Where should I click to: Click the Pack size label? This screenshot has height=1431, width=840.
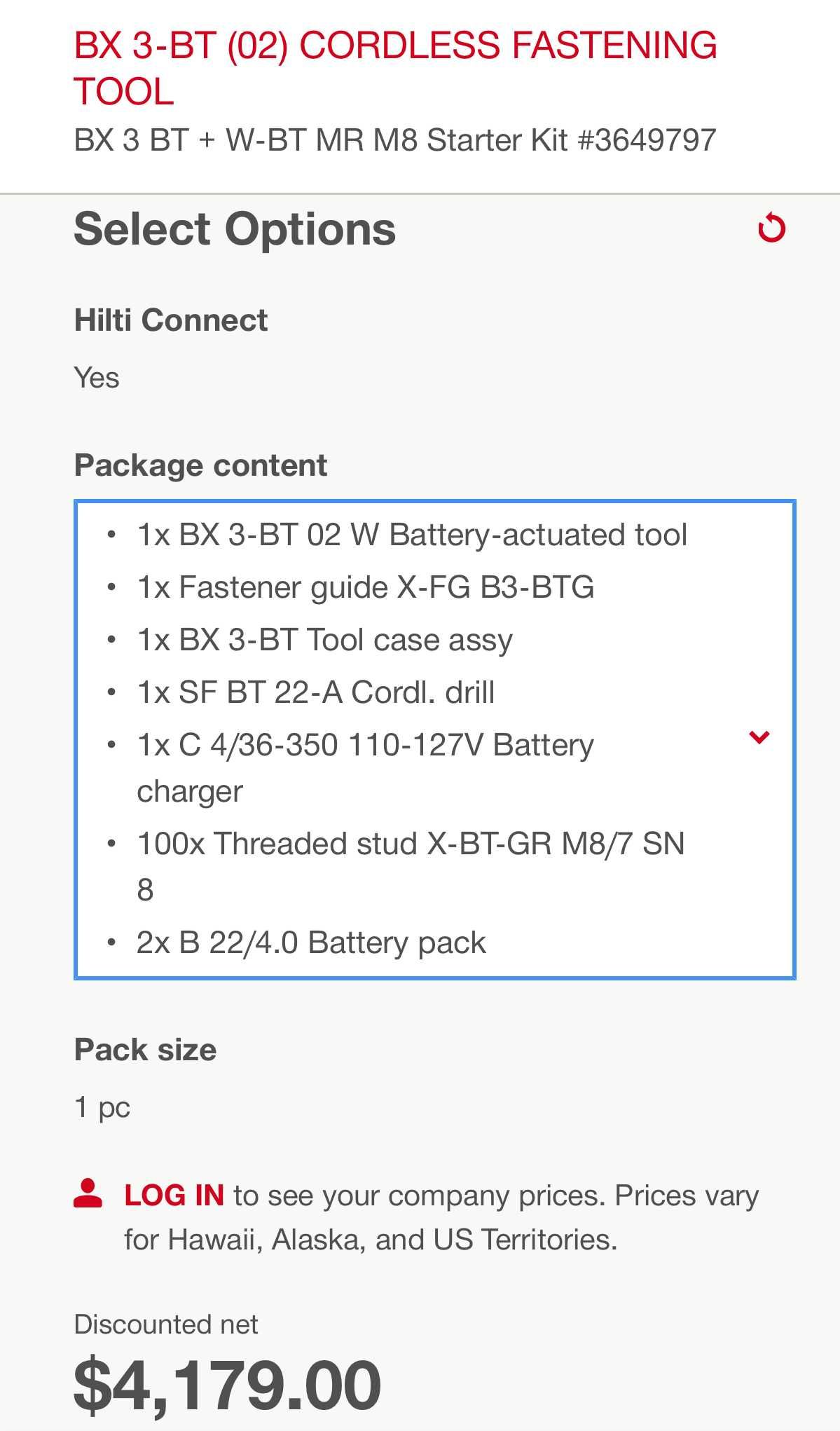tap(145, 1050)
